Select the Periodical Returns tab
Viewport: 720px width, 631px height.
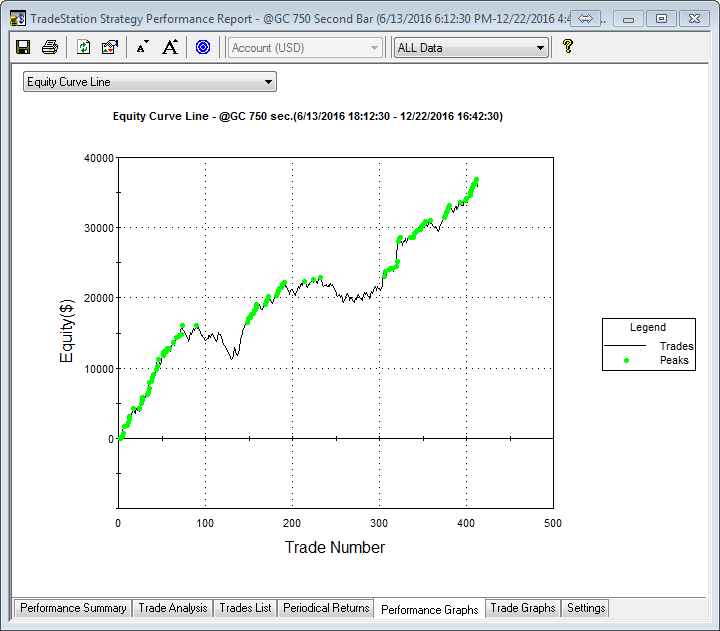[x=326, y=608]
